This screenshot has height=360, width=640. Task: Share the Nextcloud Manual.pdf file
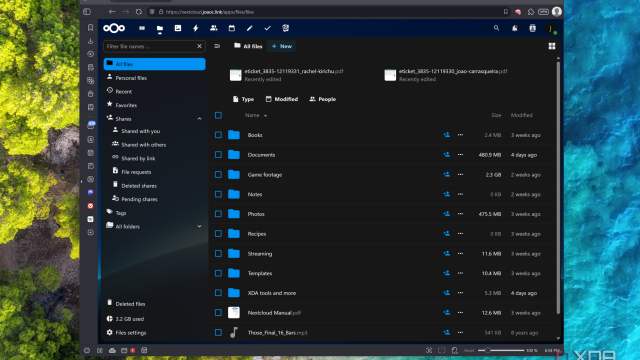(447, 313)
